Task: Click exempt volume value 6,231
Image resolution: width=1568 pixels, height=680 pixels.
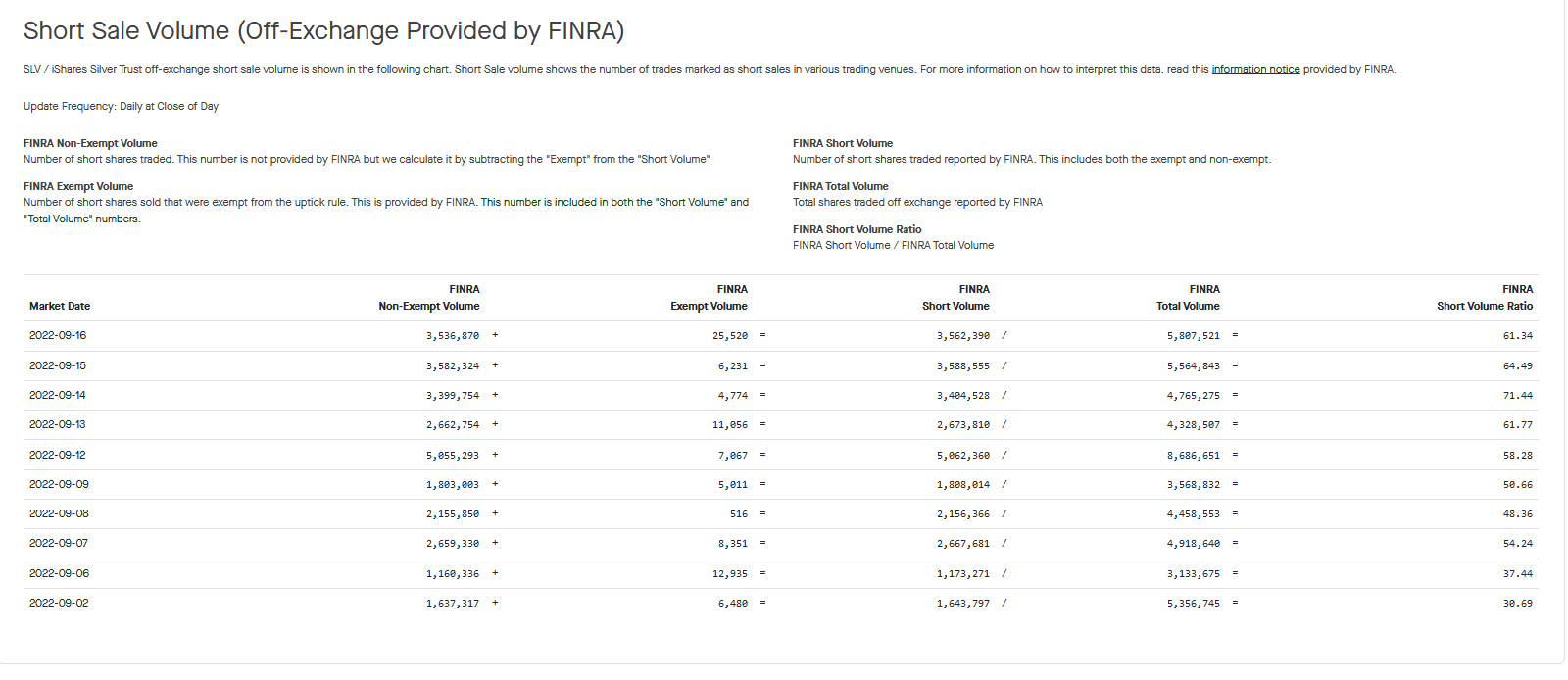Action: click(733, 366)
